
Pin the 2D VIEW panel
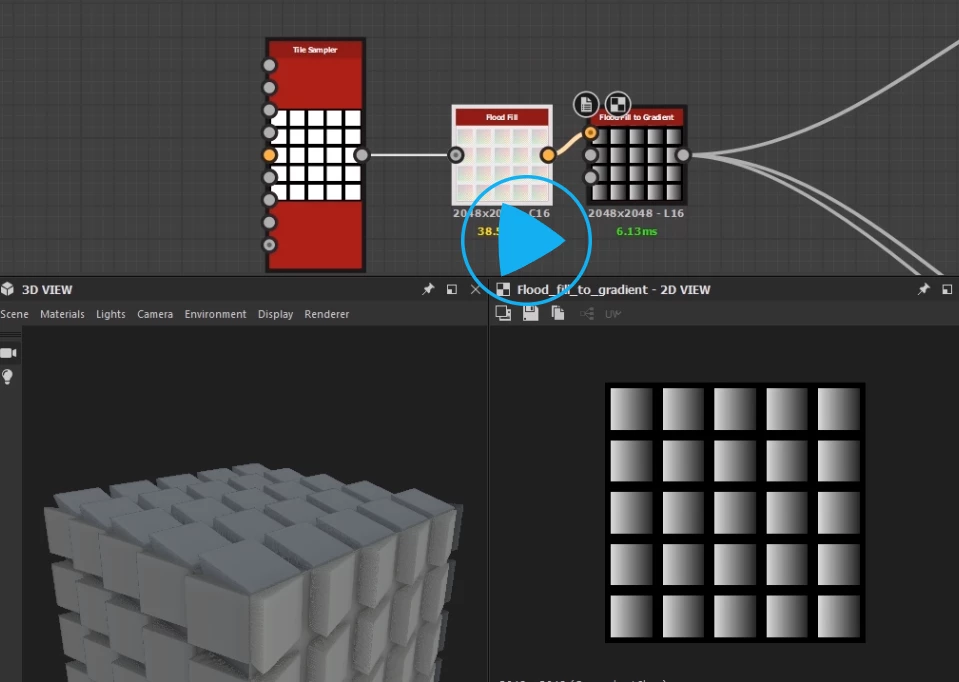pyautogui.click(x=924, y=289)
